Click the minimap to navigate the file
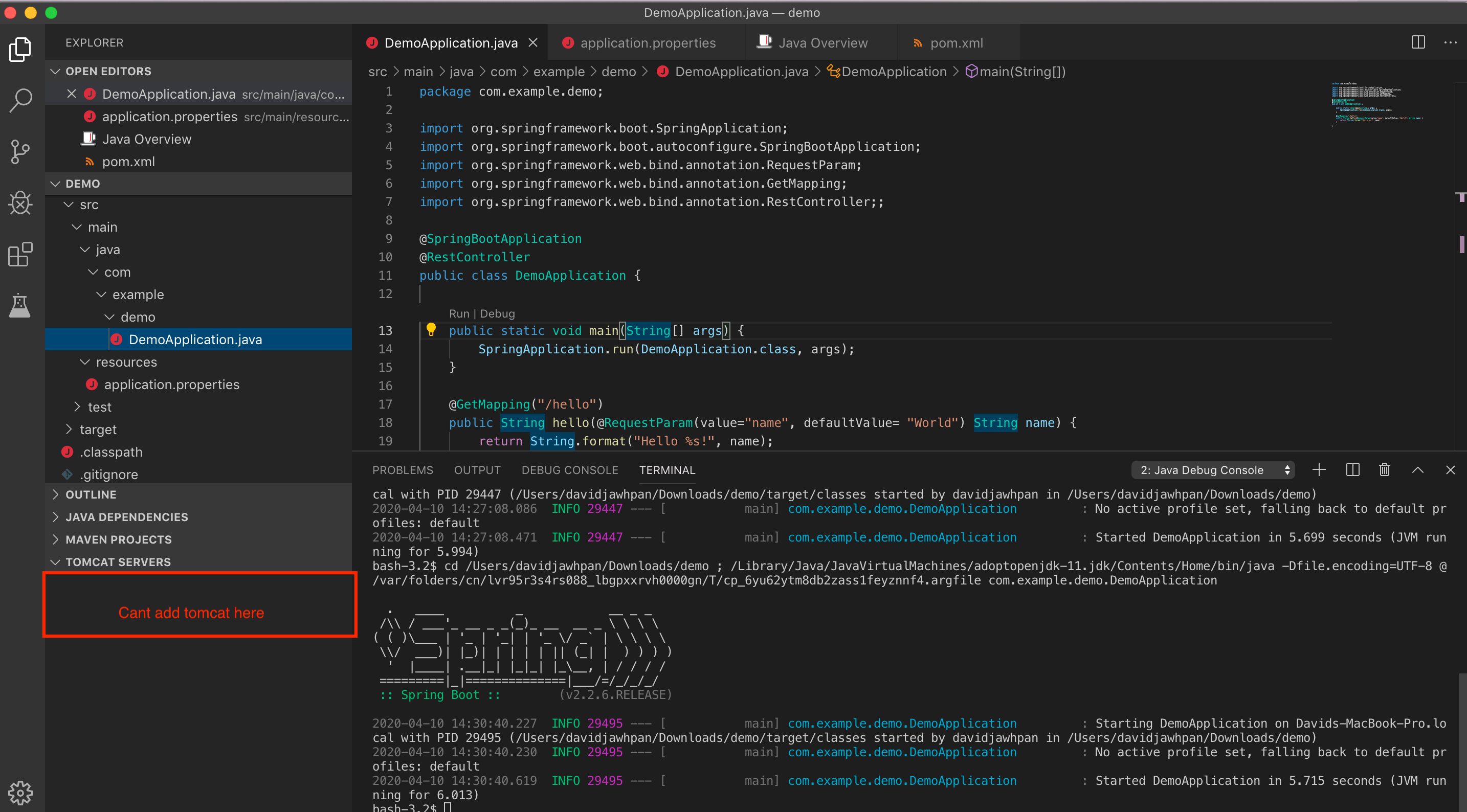1467x812 pixels. (x=1378, y=105)
